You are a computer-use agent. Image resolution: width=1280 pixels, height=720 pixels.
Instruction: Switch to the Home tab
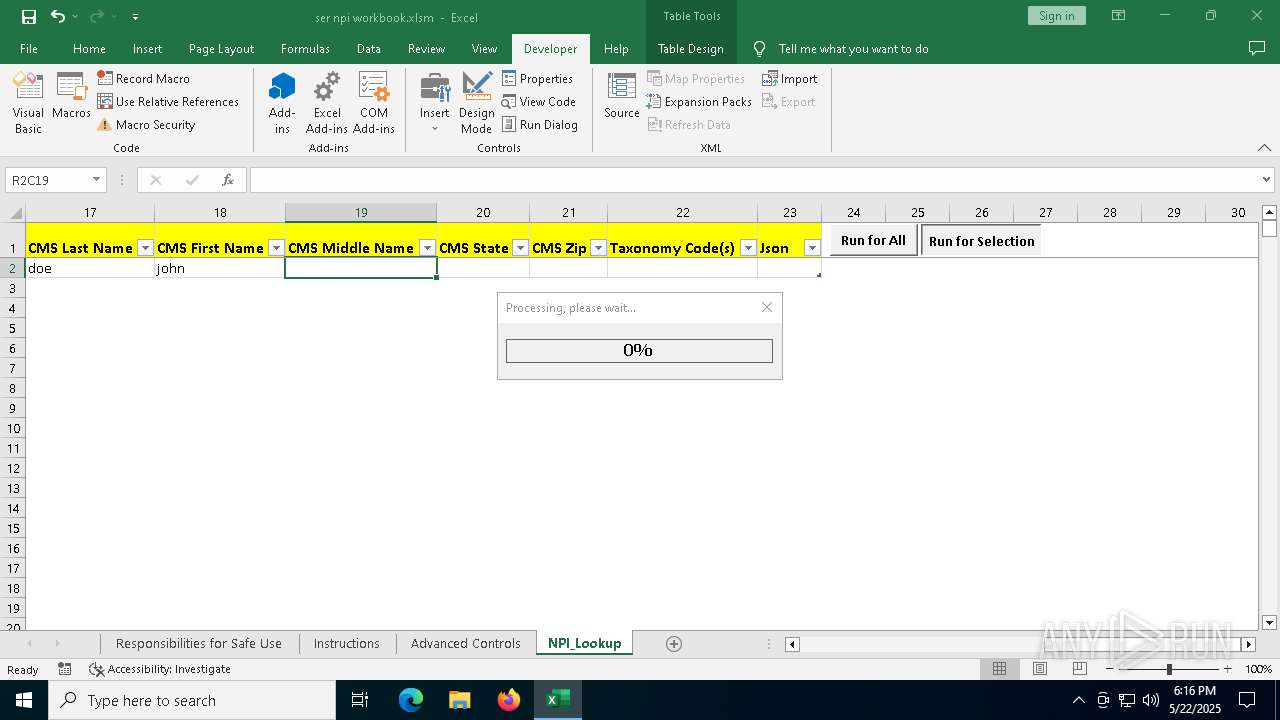pos(89,48)
